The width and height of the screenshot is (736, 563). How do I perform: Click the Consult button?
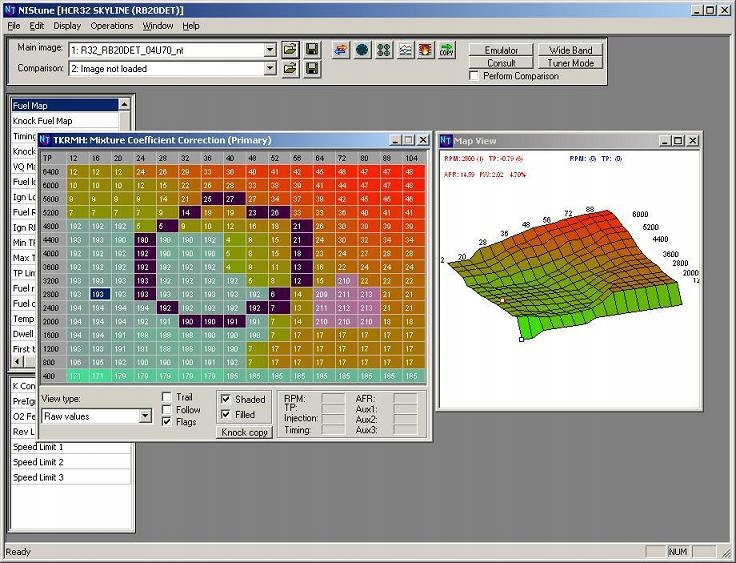501,62
